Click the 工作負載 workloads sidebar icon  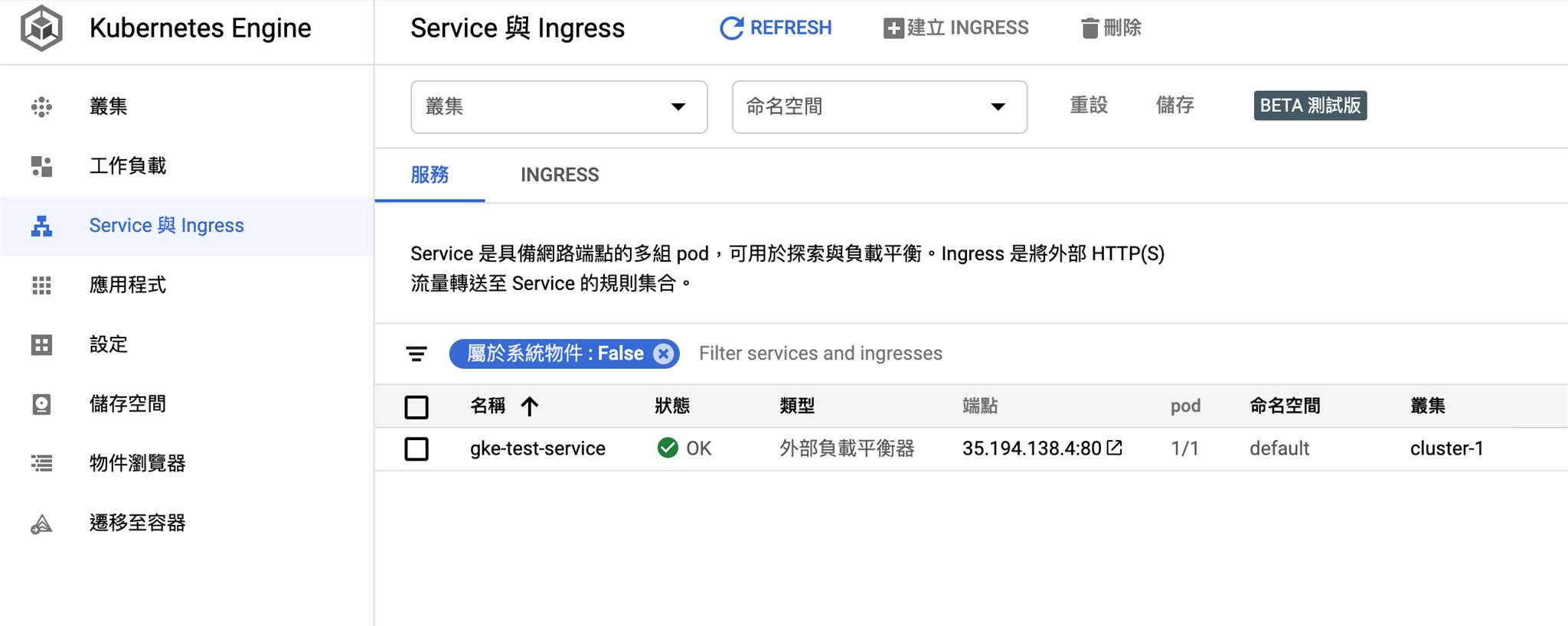(x=41, y=166)
